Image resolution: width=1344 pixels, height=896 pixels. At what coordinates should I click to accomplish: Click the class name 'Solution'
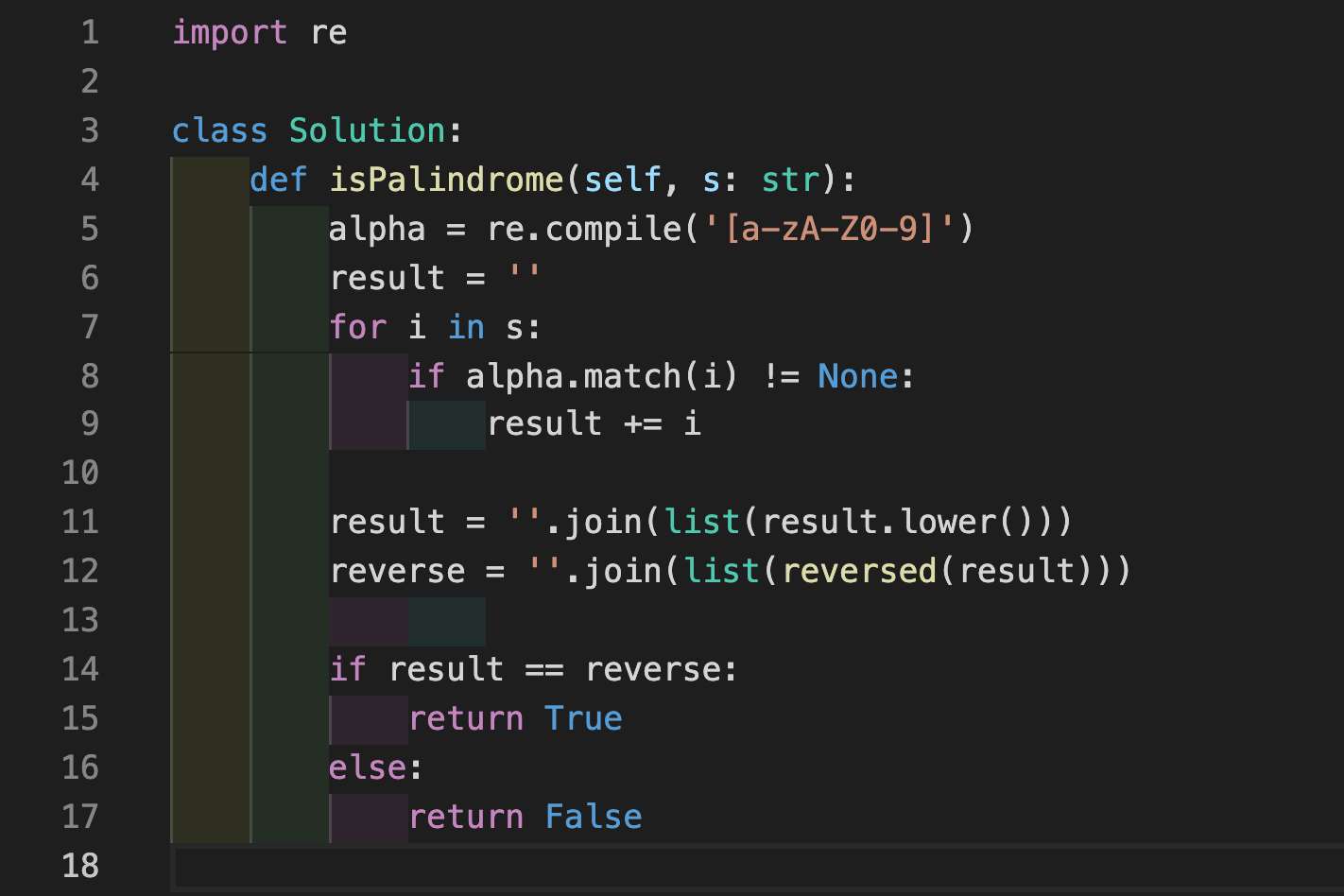pos(368,130)
